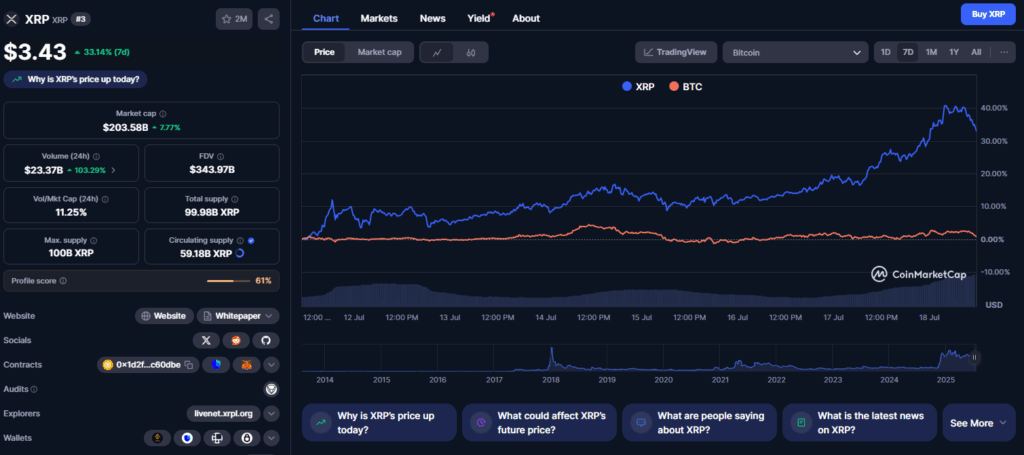Open the padlock wallet icon
Image resolution: width=1024 pixels, height=455 pixels.
click(248, 438)
